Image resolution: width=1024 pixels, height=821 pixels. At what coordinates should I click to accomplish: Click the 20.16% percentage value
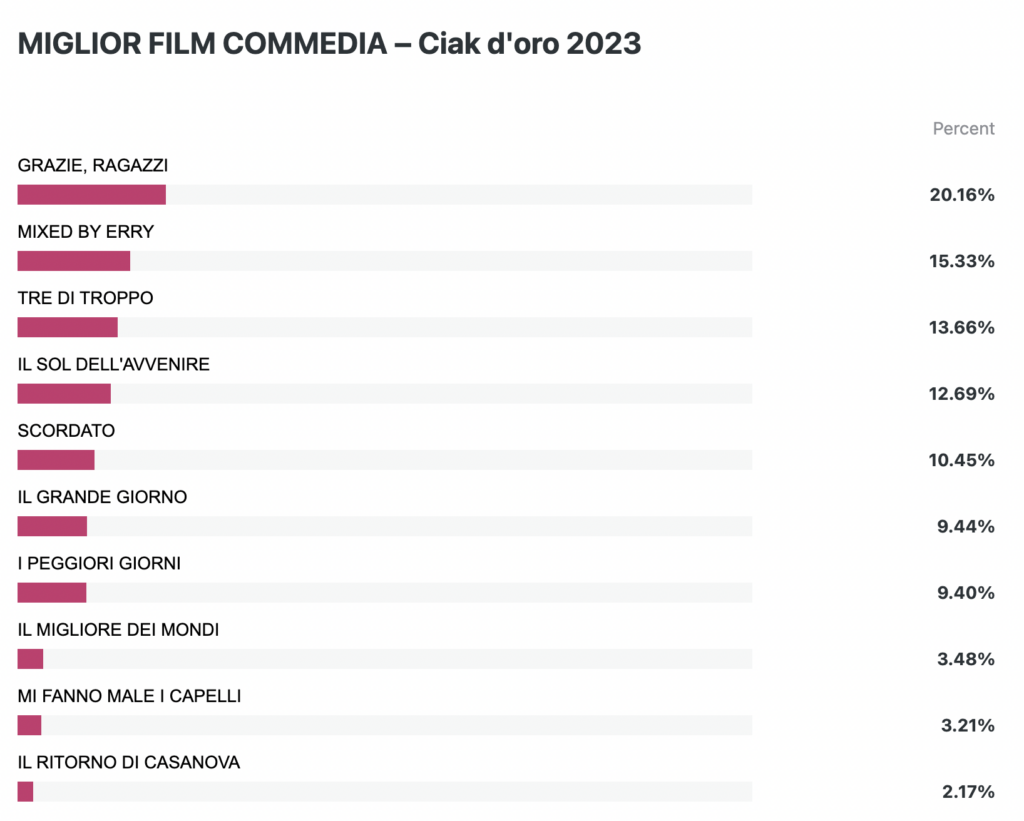[962, 195]
